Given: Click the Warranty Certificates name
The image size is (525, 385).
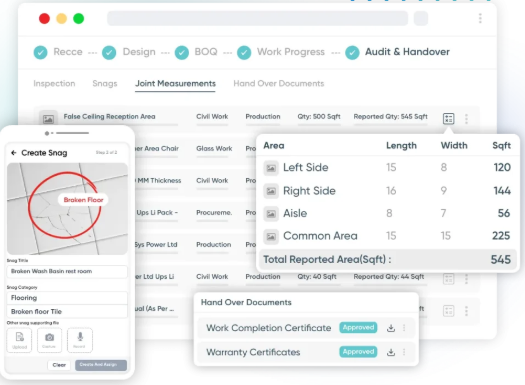Looking at the screenshot, I should coord(253,352).
